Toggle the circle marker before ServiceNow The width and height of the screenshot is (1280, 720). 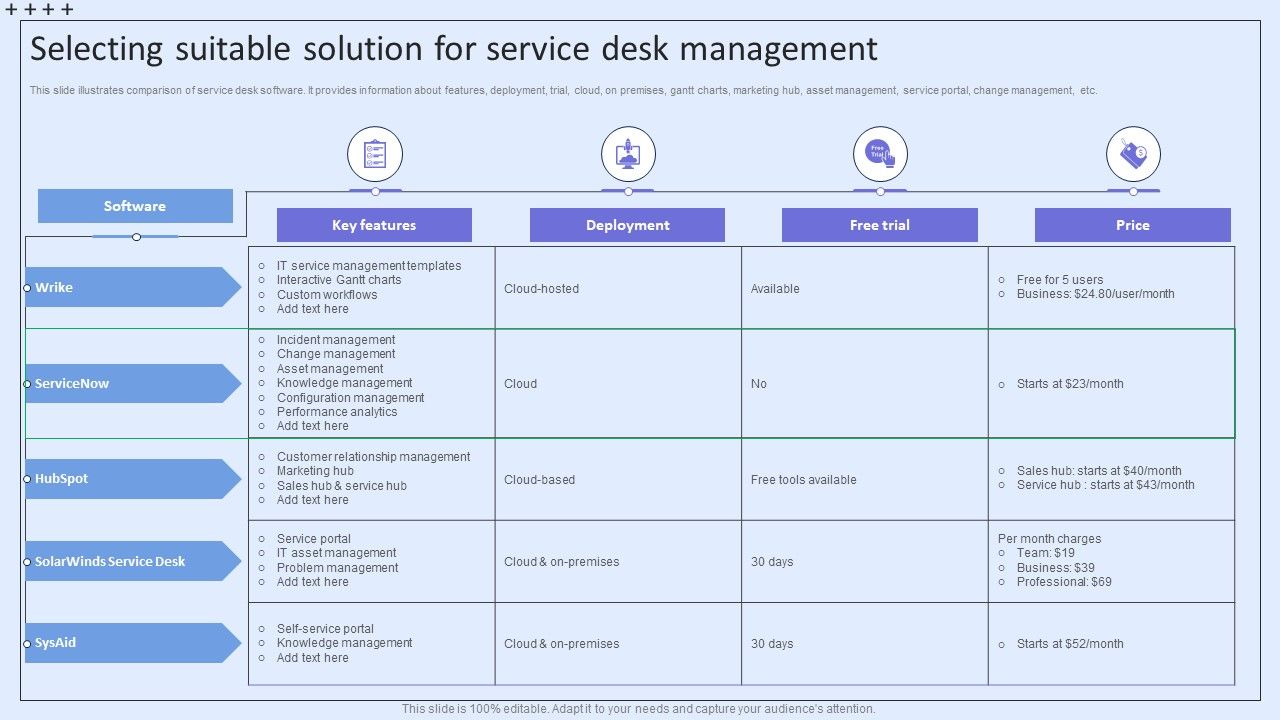coord(26,383)
